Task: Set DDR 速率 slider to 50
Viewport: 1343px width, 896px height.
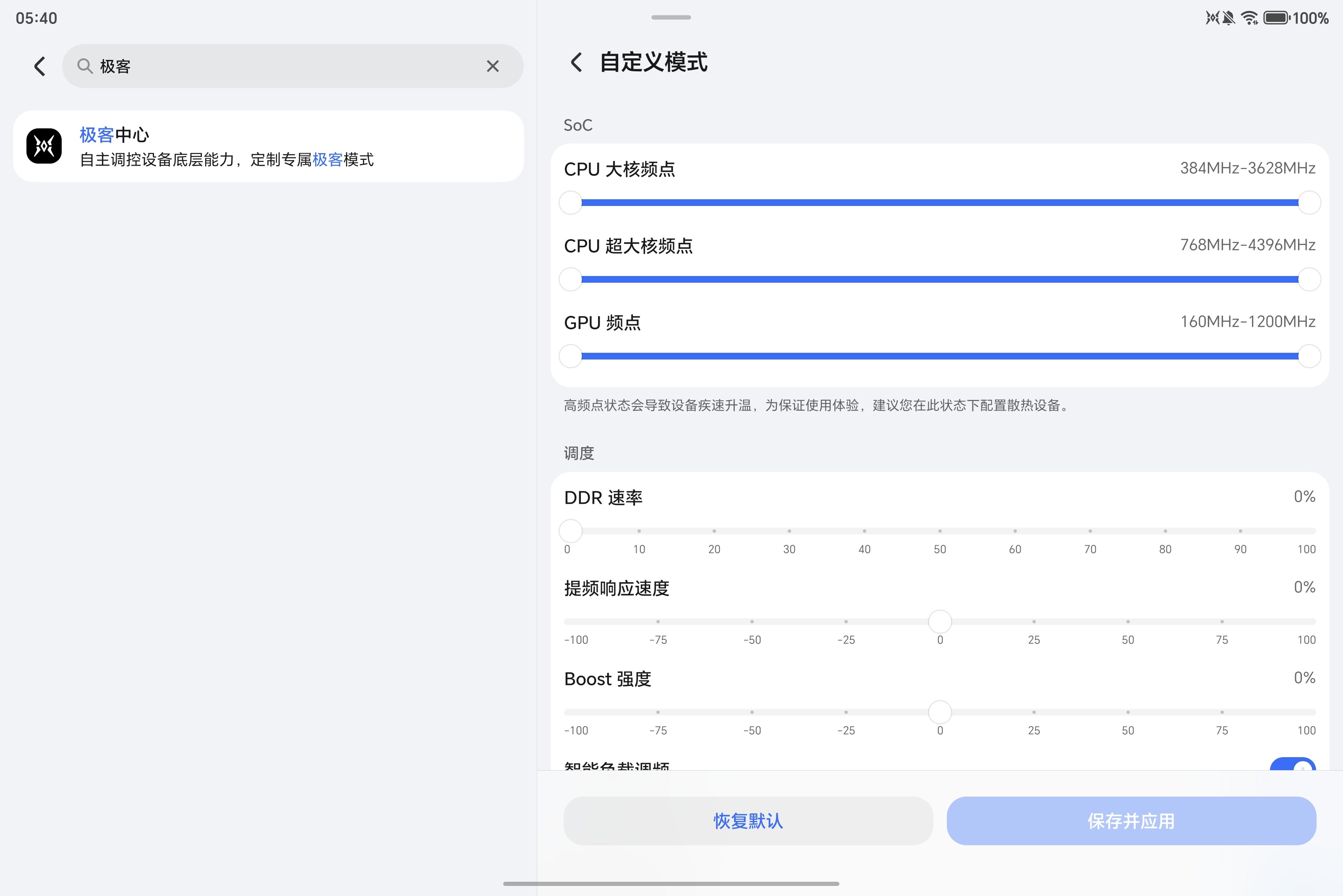Action: [x=939, y=531]
